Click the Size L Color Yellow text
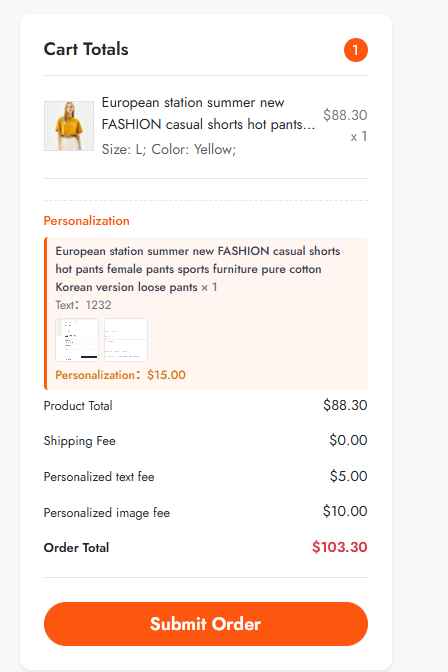 click(x=169, y=149)
